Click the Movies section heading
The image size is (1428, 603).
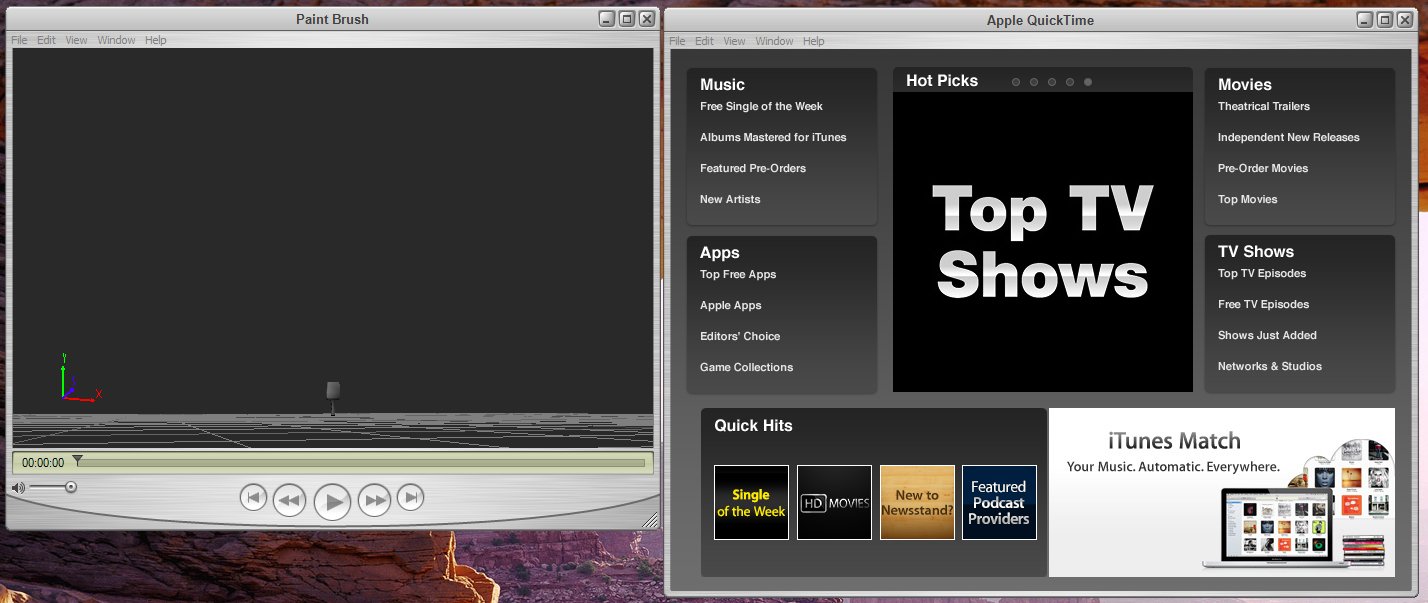[x=1245, y=85]
